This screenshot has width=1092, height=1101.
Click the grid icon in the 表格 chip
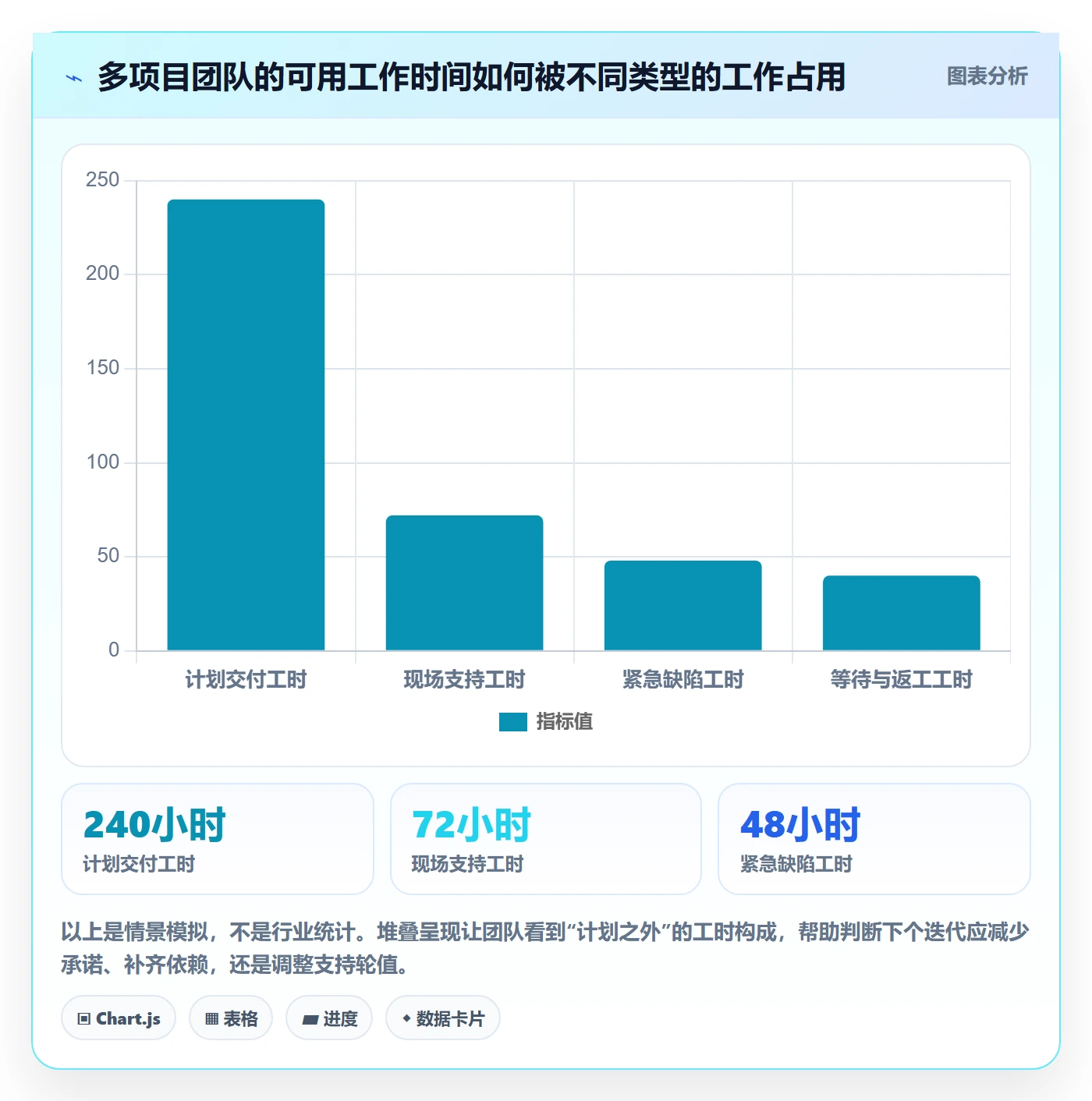[x=211, y=1018]
